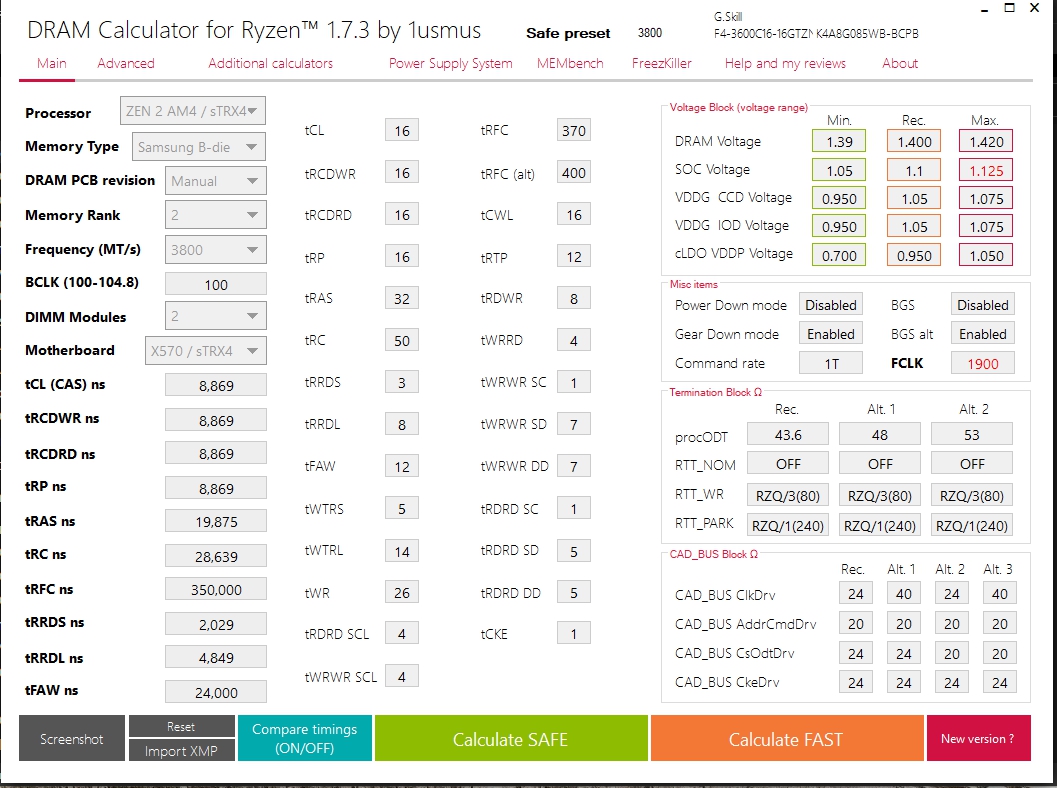
Task: Switch to the Main tab
Action: 51,63
